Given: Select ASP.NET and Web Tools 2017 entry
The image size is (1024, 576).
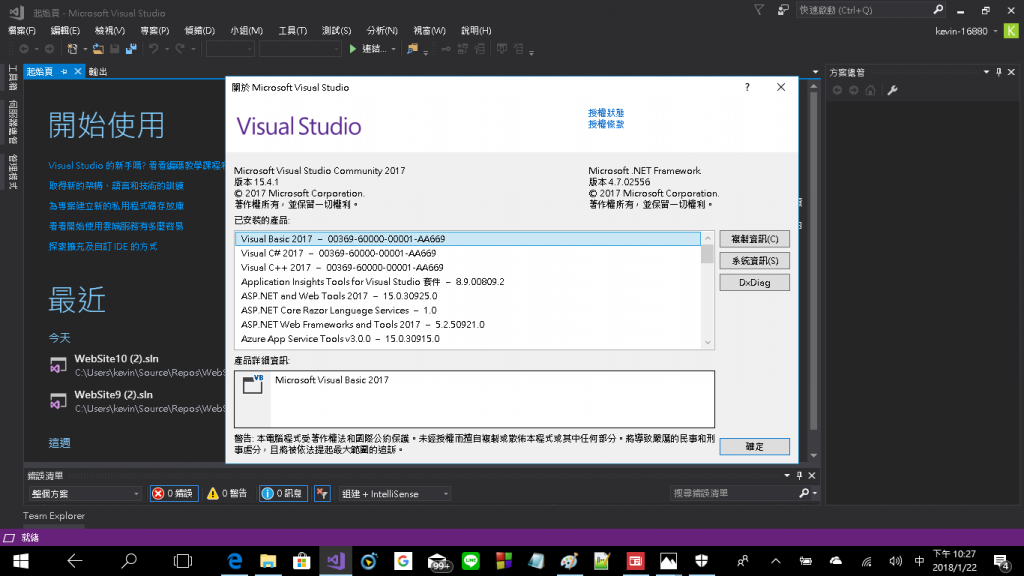Looking at the screenshot, I should (x=468, y=296).
